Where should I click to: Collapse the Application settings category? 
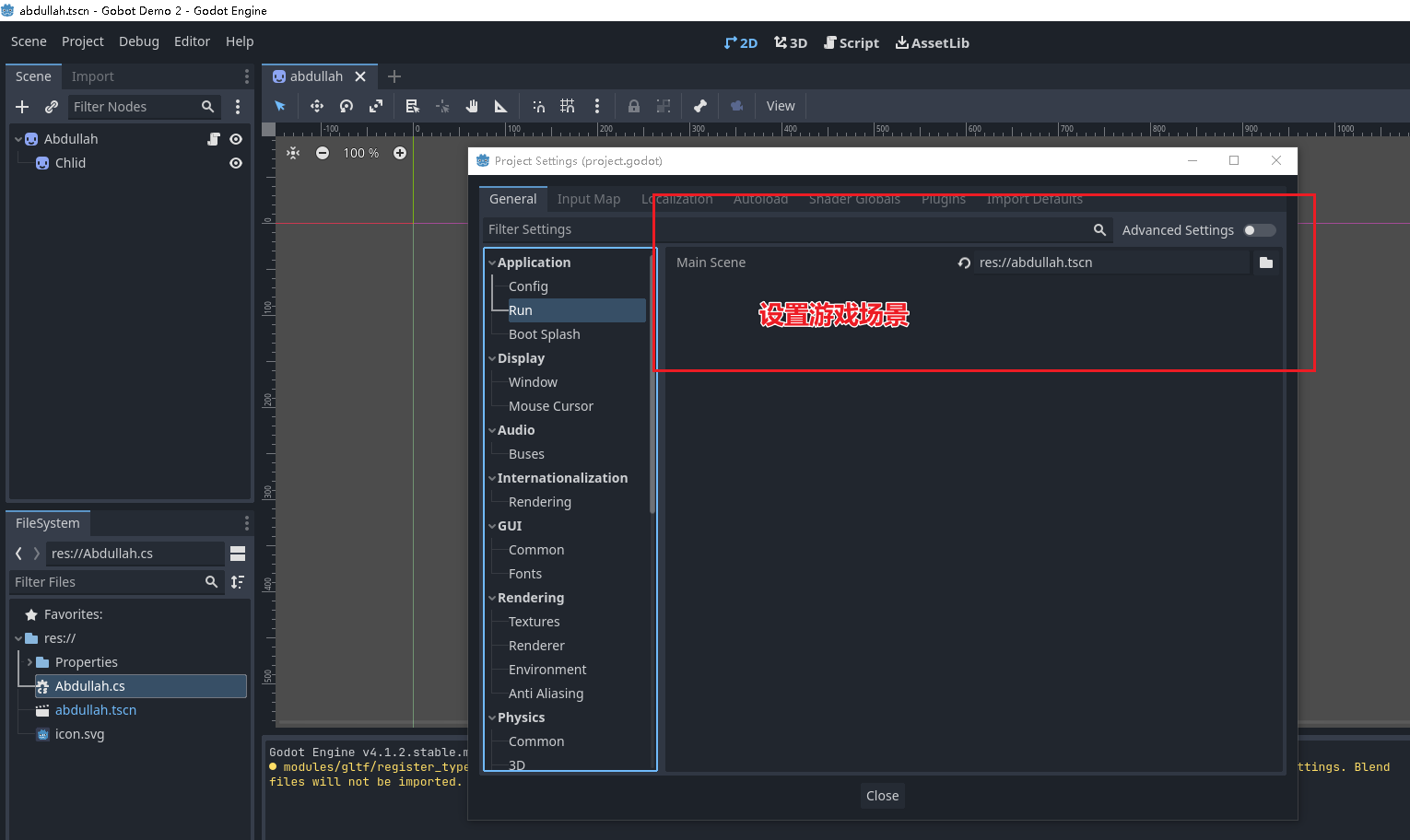[x=492, y=262]
